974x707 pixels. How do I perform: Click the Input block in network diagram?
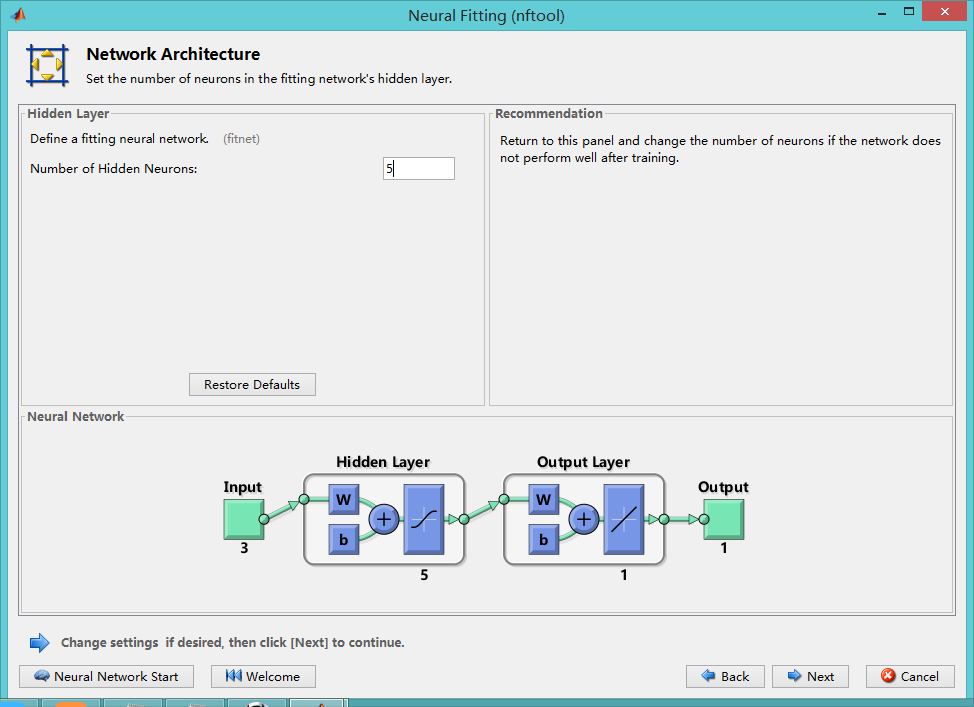[x=244, y=519]
